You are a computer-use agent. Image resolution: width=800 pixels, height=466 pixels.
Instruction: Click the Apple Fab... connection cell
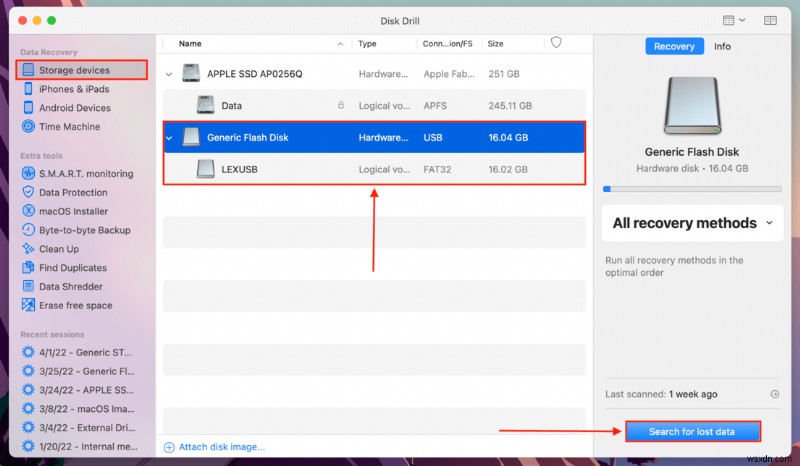(x=449, y=74)
